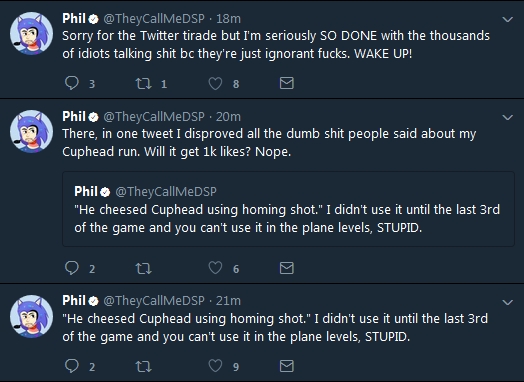The width and height of the screenshot is (524, 382).
Task: Like the 21m homing shot tweet
Action: (215, 366)
